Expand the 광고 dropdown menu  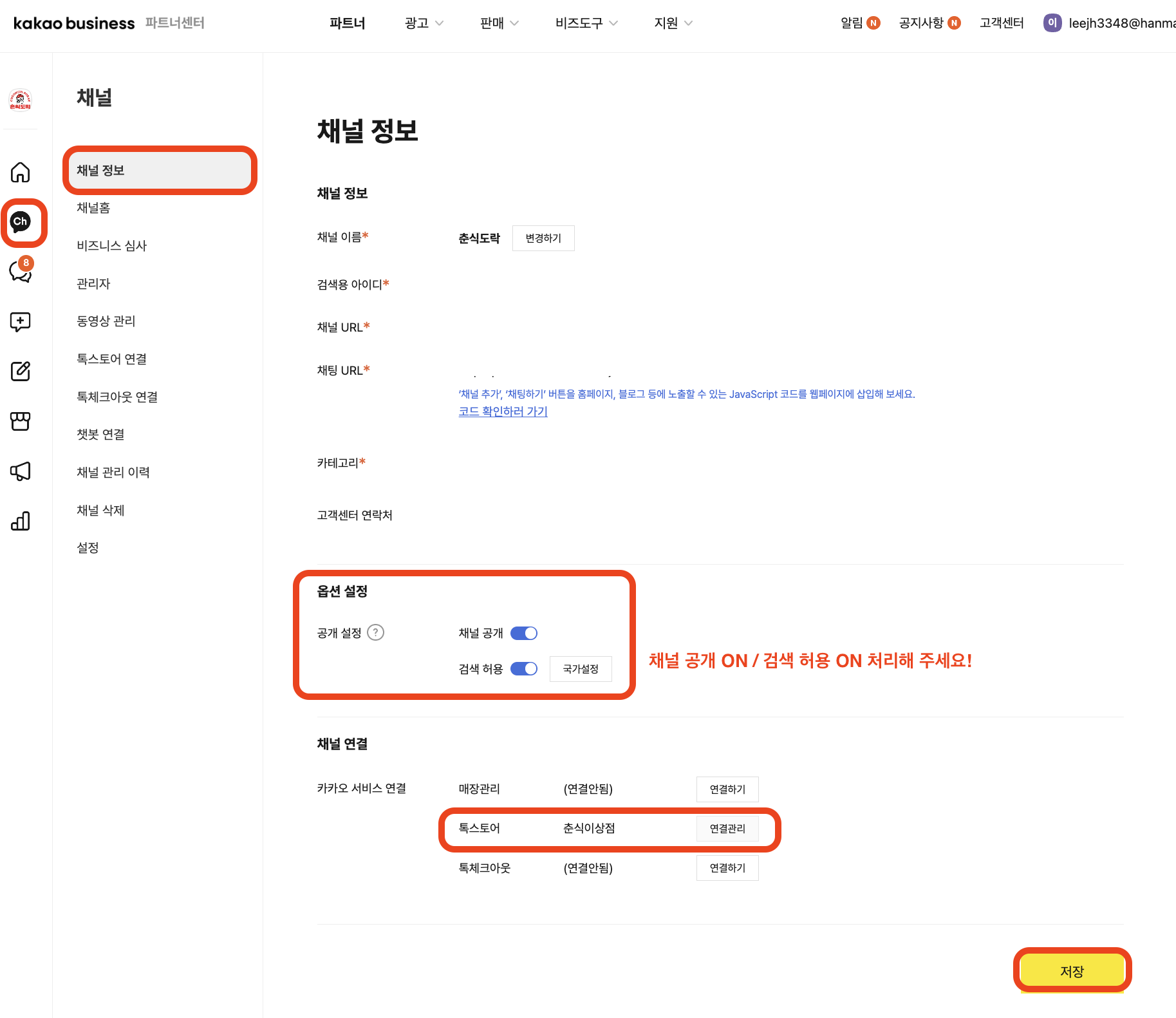point(424,23)
